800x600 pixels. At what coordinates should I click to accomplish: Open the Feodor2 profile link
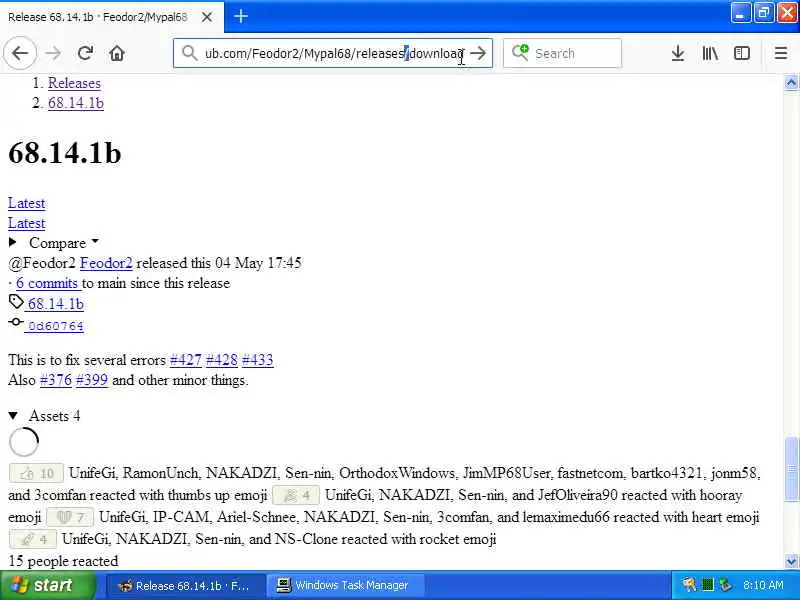tap(106, 263)
